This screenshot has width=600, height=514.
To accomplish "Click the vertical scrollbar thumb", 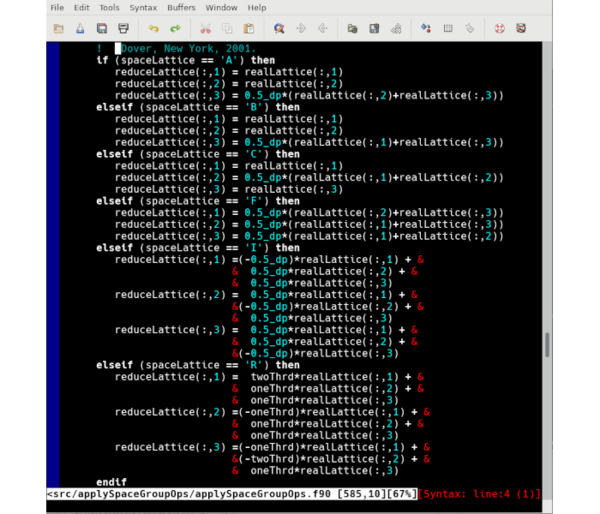I will point(547,344).
